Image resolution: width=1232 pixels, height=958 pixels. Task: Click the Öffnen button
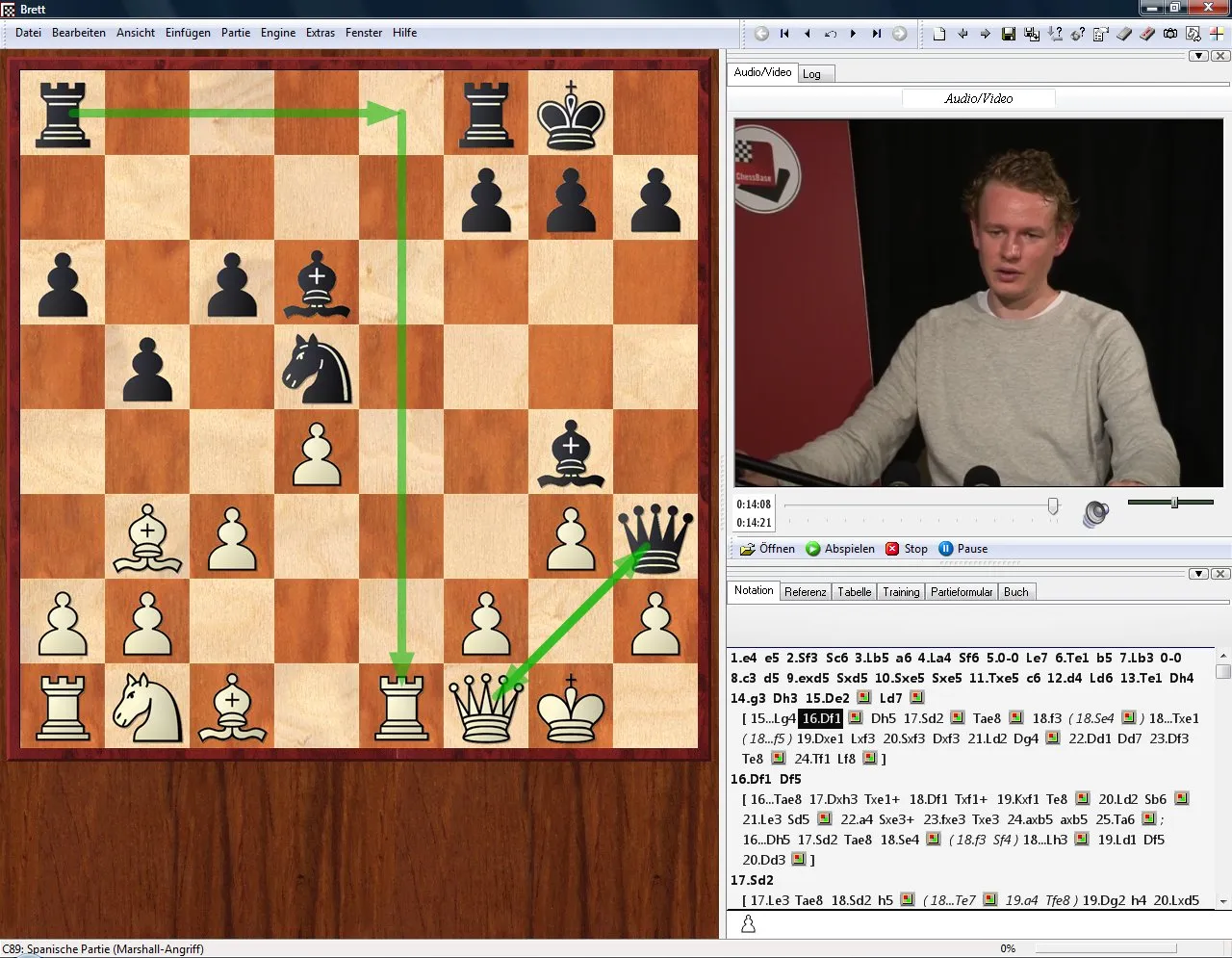click(x=767, y=549)
